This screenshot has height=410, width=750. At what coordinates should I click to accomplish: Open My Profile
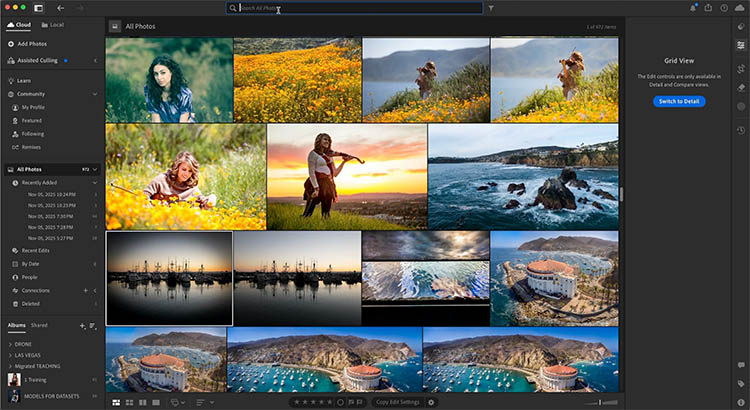pyautogui.click(x=29, y=108)
